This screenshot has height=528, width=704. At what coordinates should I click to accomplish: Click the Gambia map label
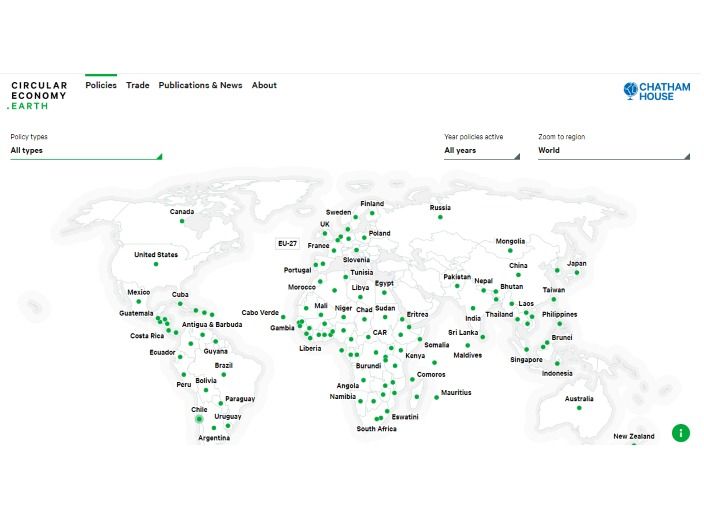[x=282, y=328]
